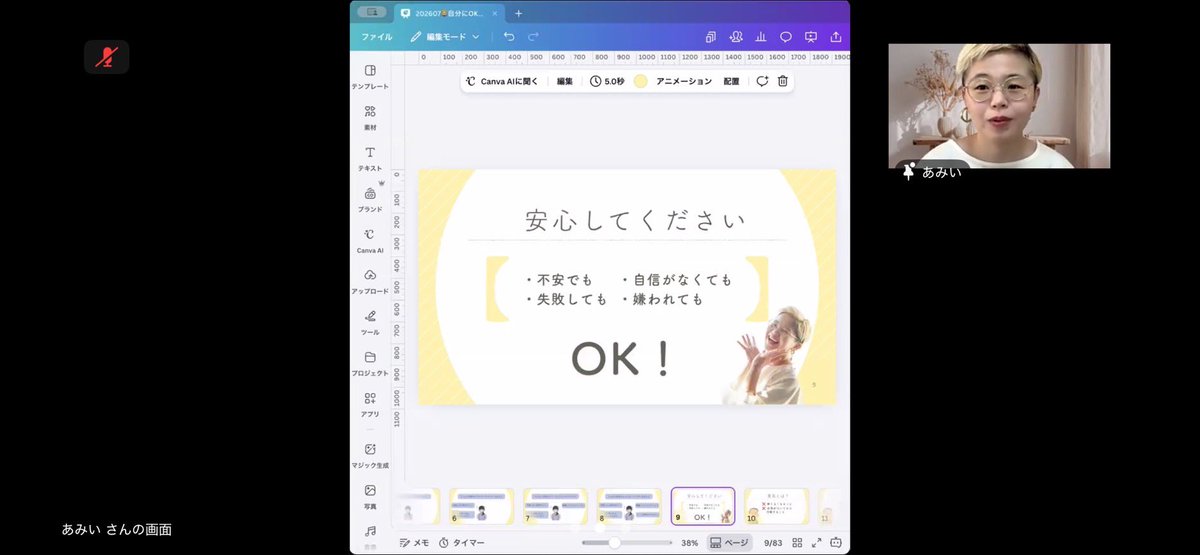Open the タイマー (Timer)

point(461,542)
